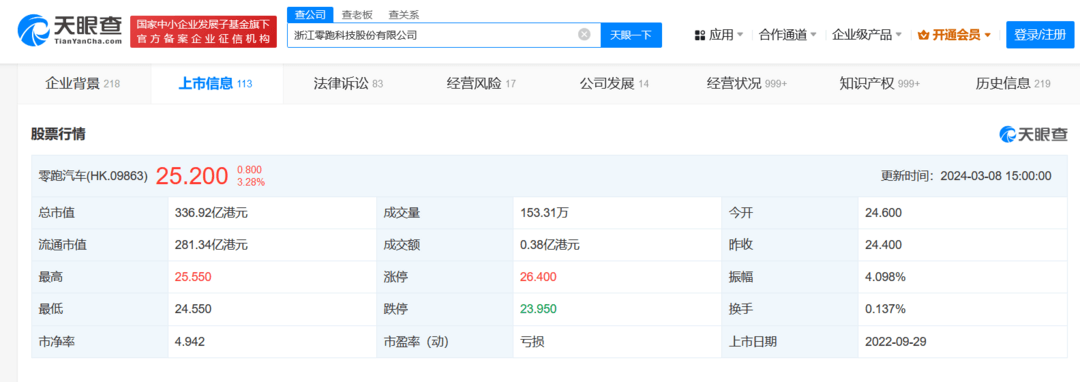The image size is (1080, 382).
Task: Click the TianYanCha logo in the header
Action: [70, 31]
